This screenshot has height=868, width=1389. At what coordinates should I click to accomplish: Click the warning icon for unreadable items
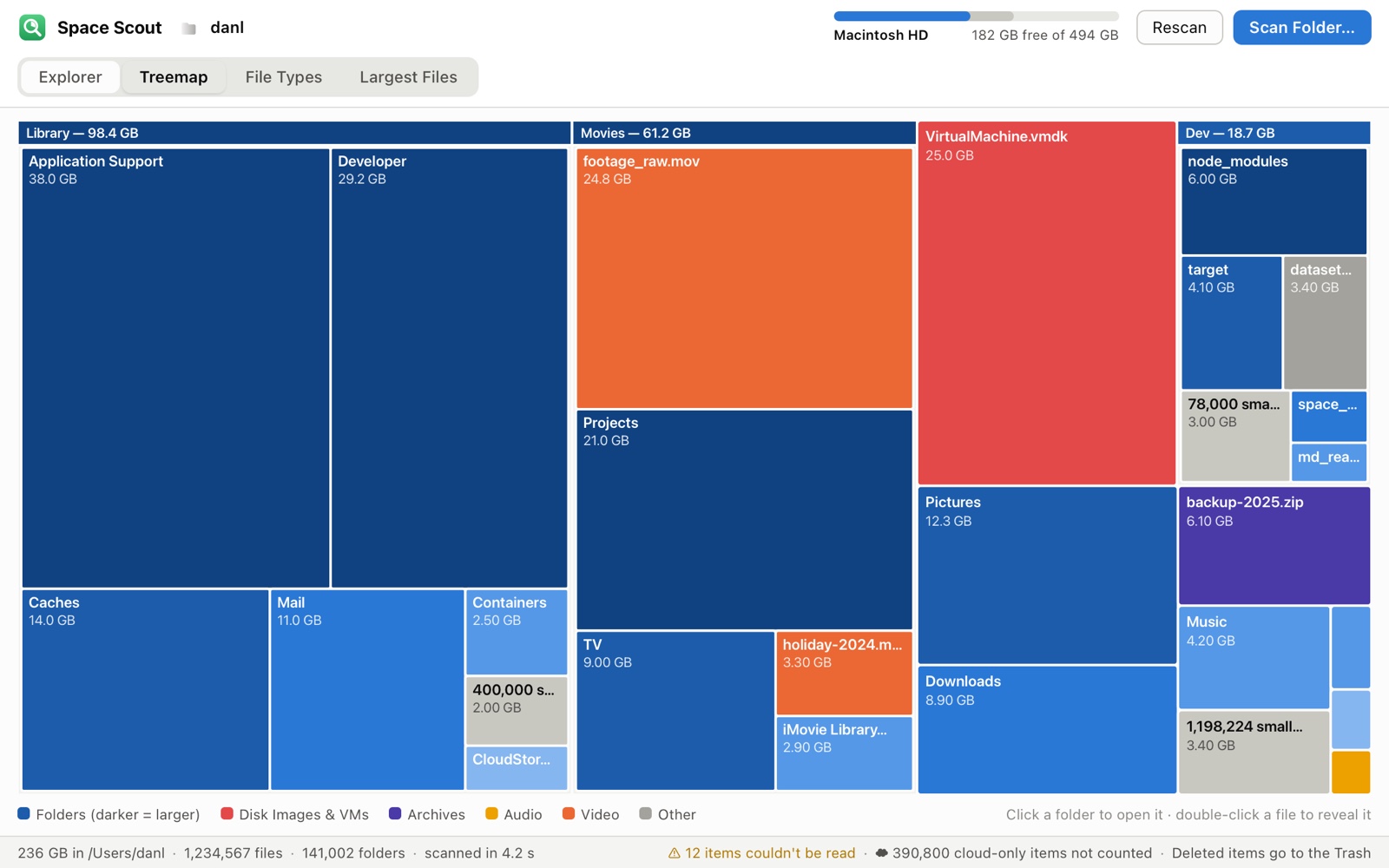pyautogui.click(x=674, y=853)
